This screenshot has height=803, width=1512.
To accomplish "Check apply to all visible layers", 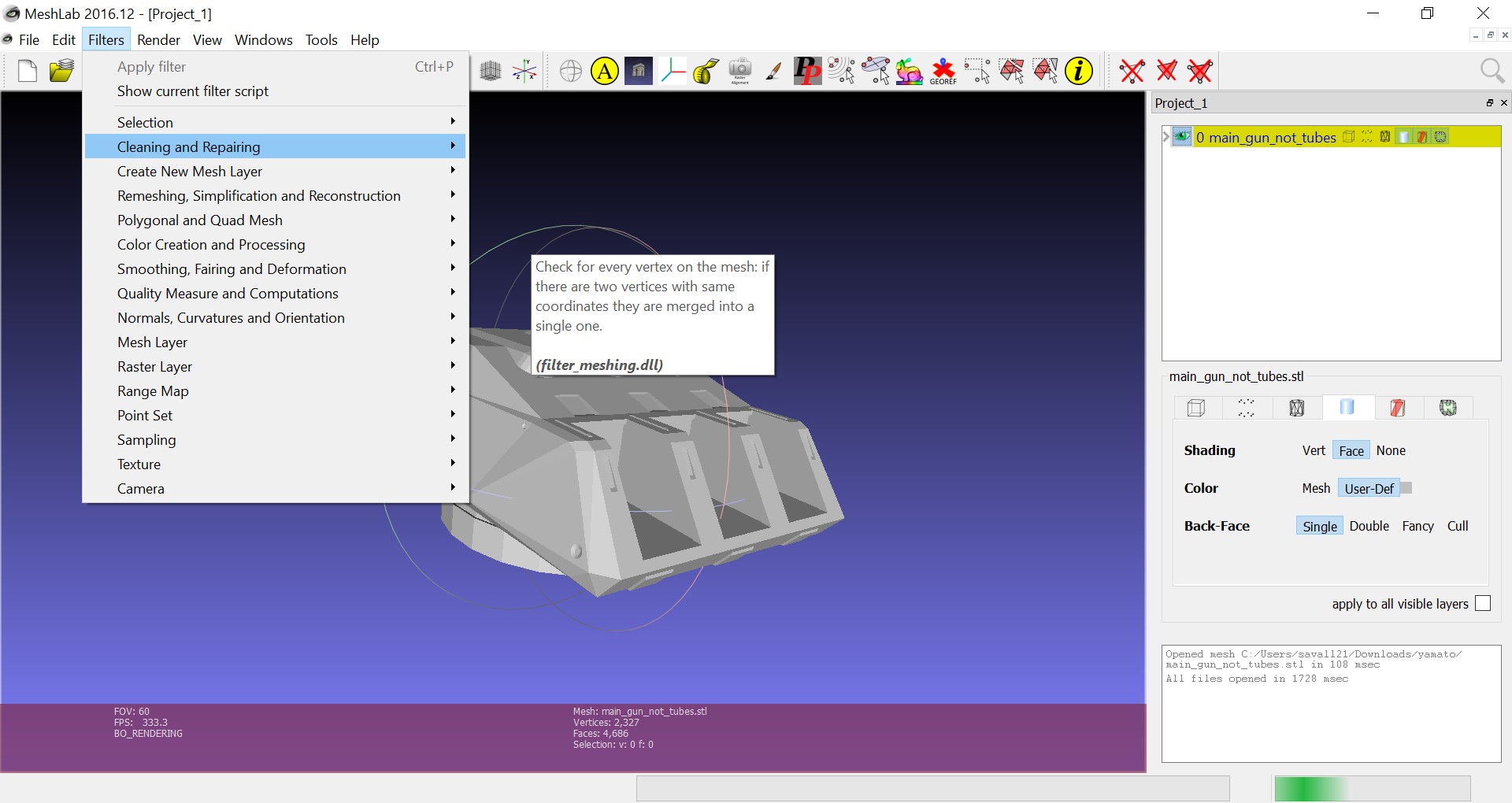I will click(1483, 604).
